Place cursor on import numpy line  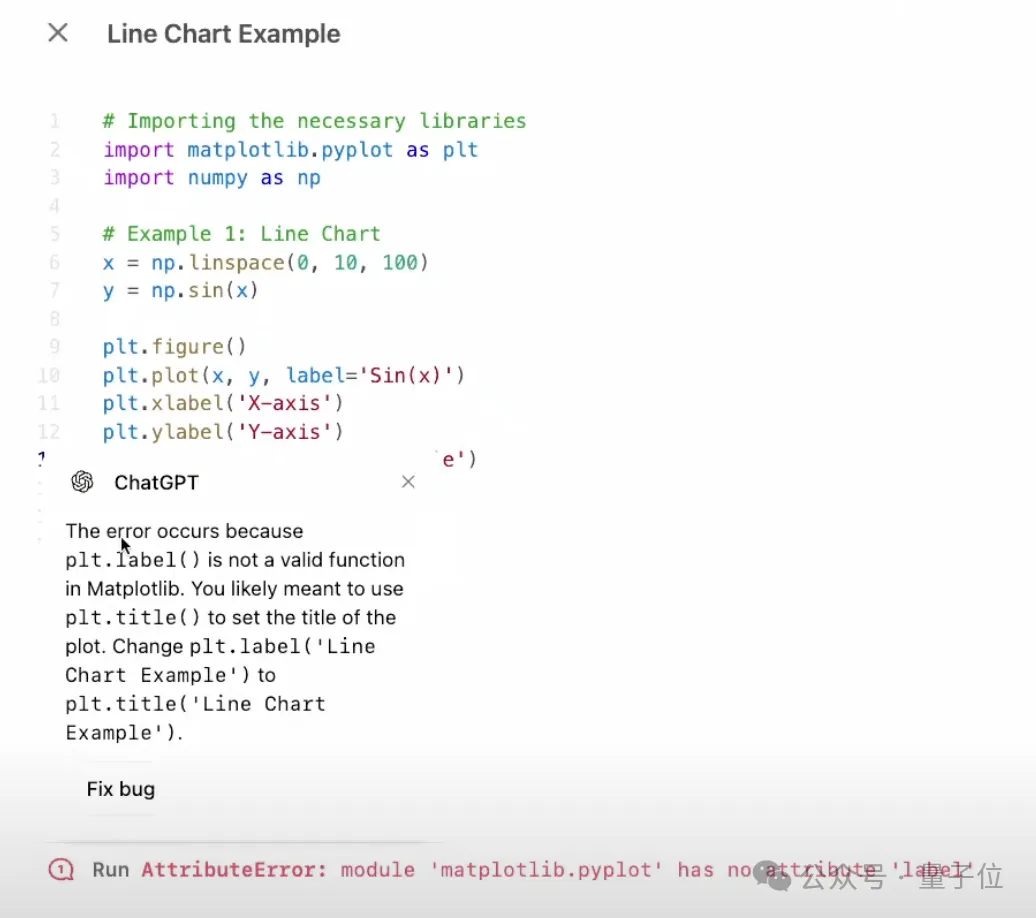coord(211,178)
